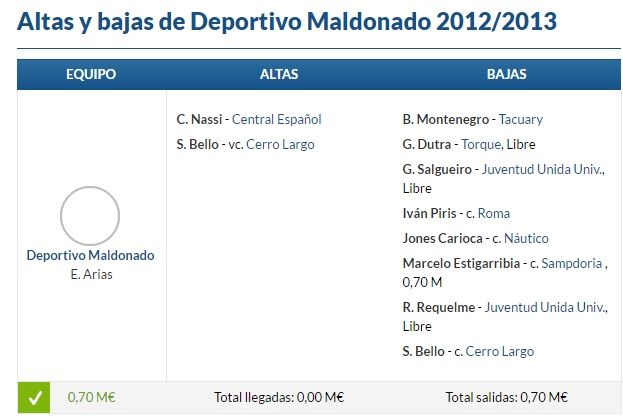This screenshot has height=419, width=623.
Task: Open the Deportivo Maldonado team link
Action: [x=90, y=255]
